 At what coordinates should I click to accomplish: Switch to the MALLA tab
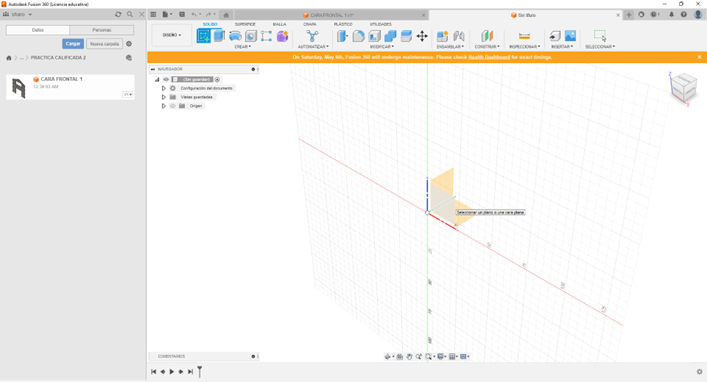(x=280, y=24)
